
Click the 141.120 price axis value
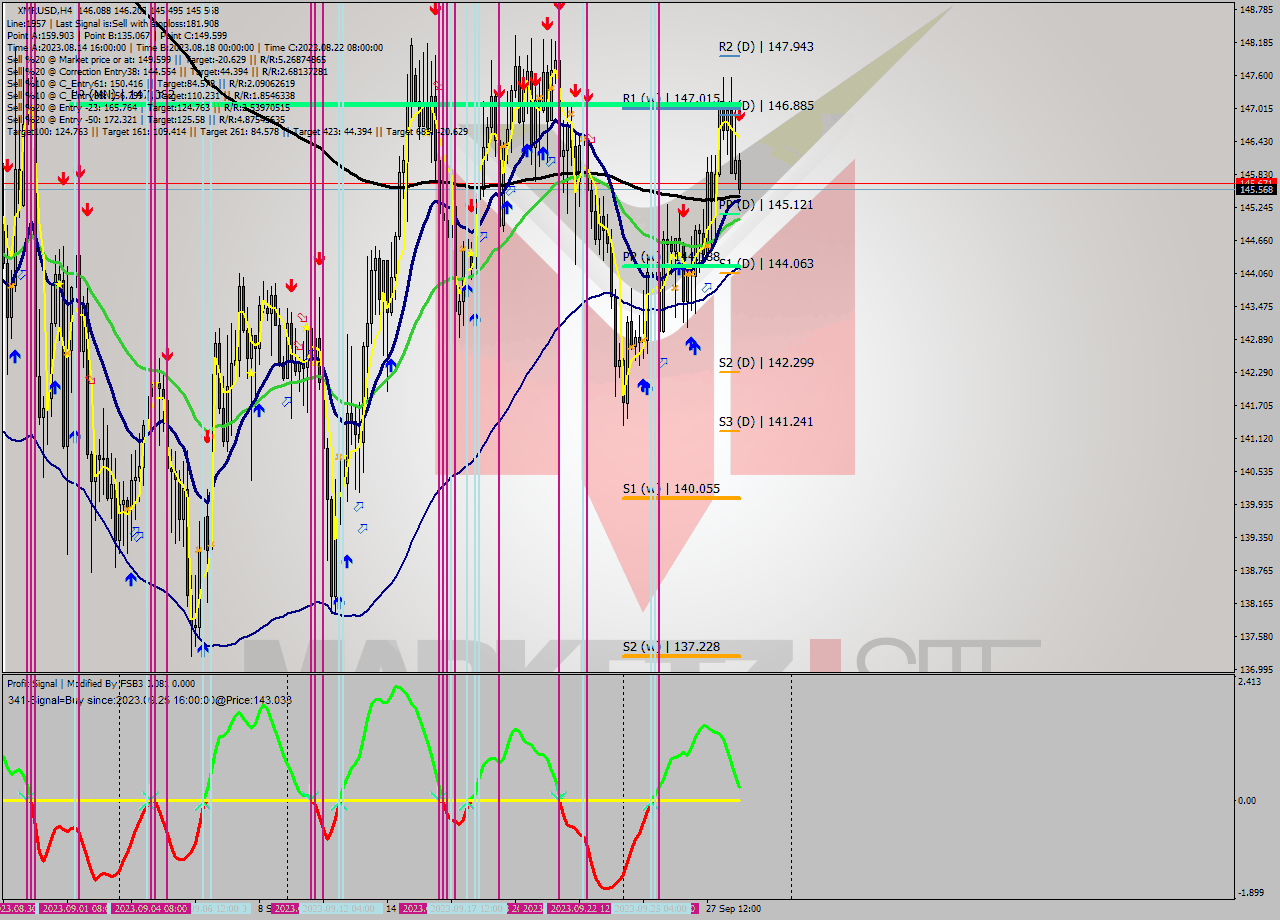click(1256, 438)
